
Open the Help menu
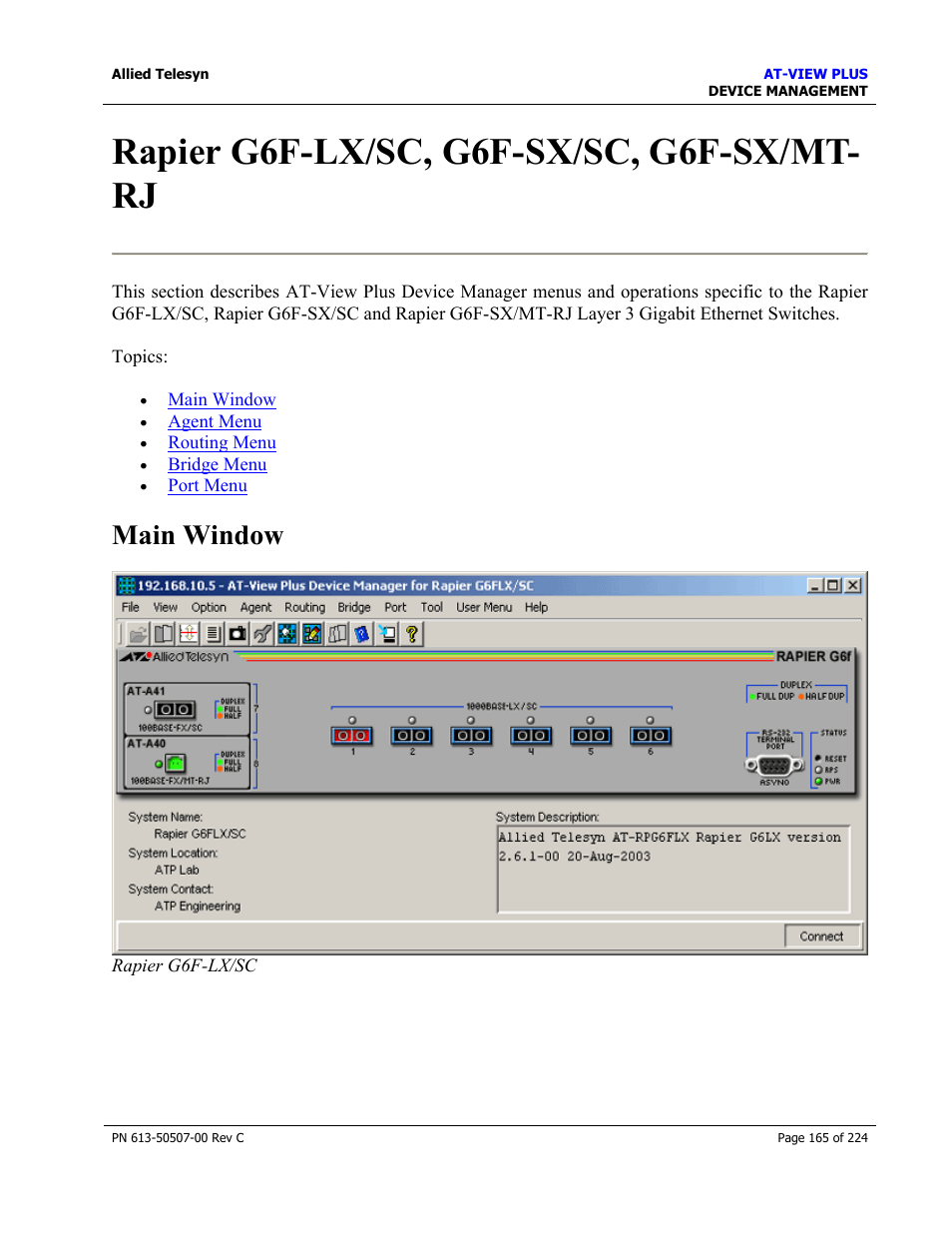(536, 607)
